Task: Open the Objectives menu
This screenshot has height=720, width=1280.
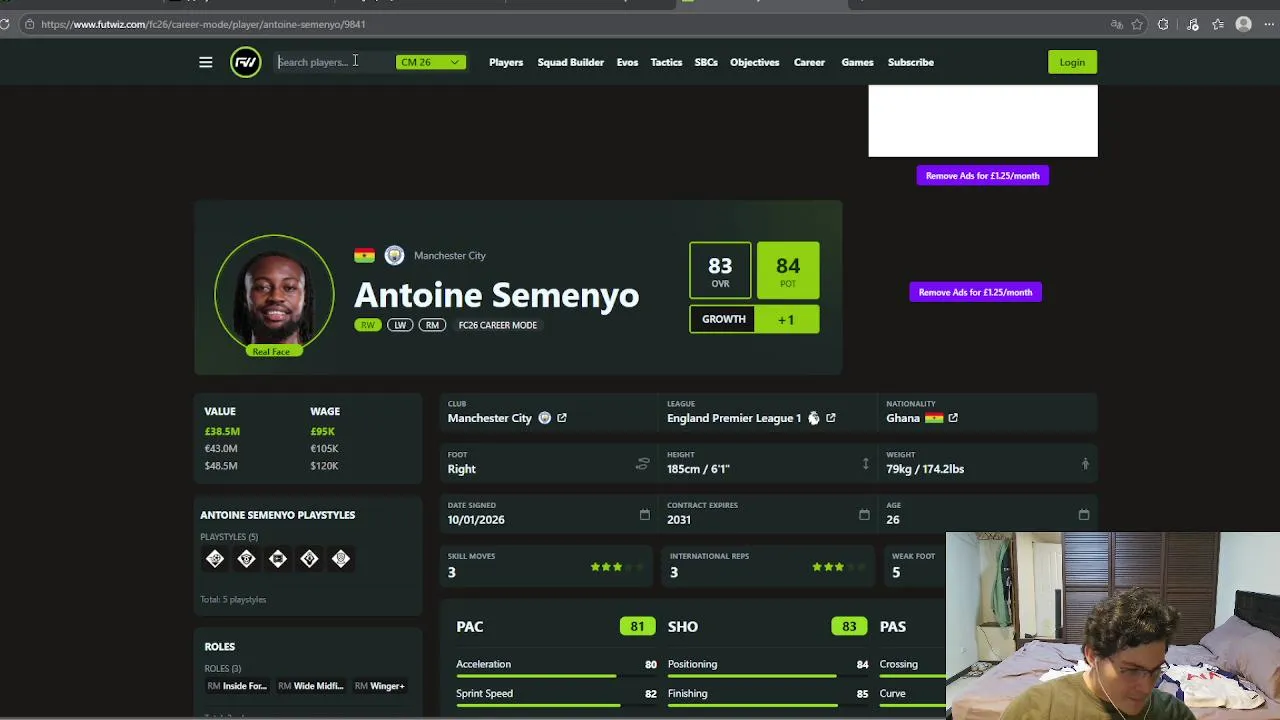Action: click(754, 62)
